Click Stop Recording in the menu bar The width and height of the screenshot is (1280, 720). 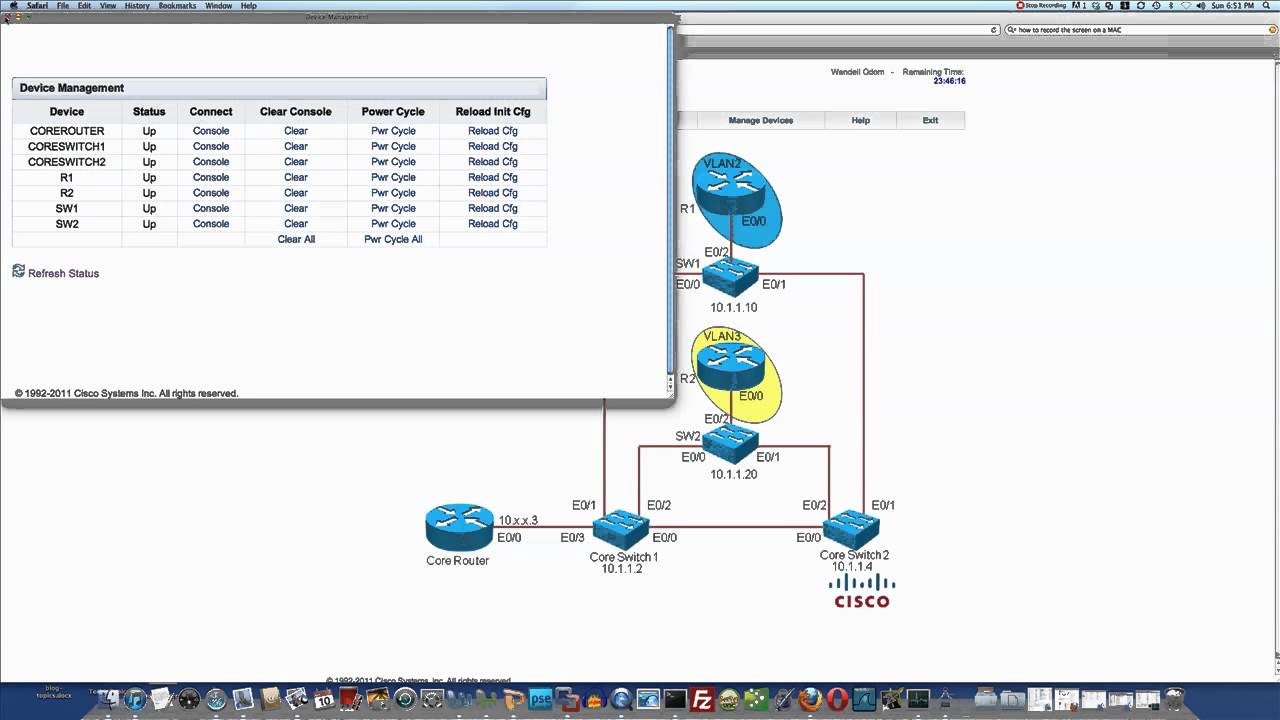1041,5
